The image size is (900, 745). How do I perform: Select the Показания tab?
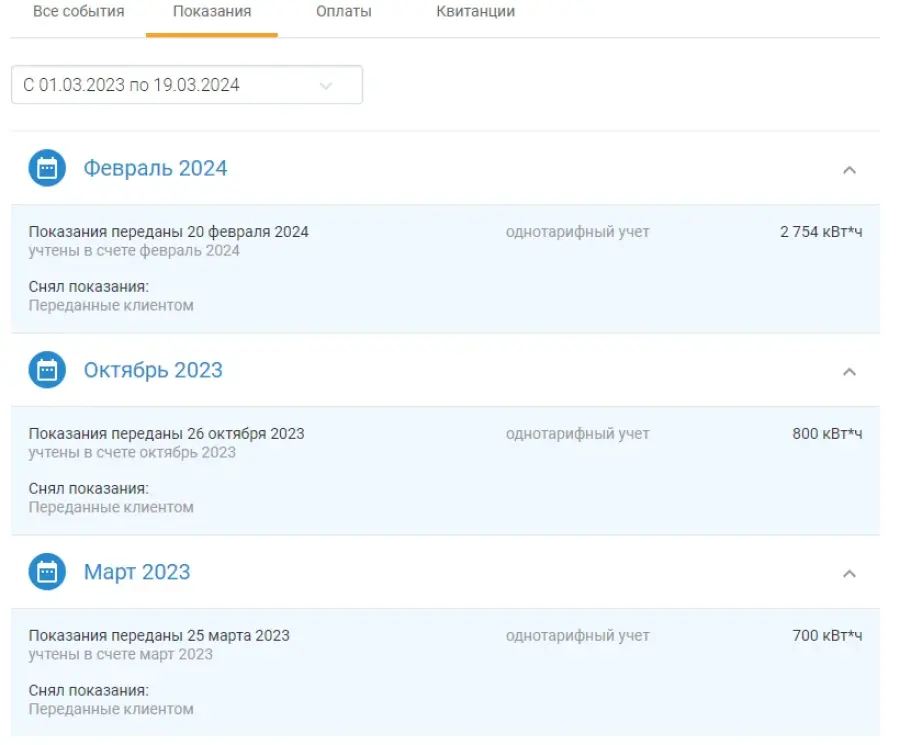pyautogui.click(x=212, y=11)
